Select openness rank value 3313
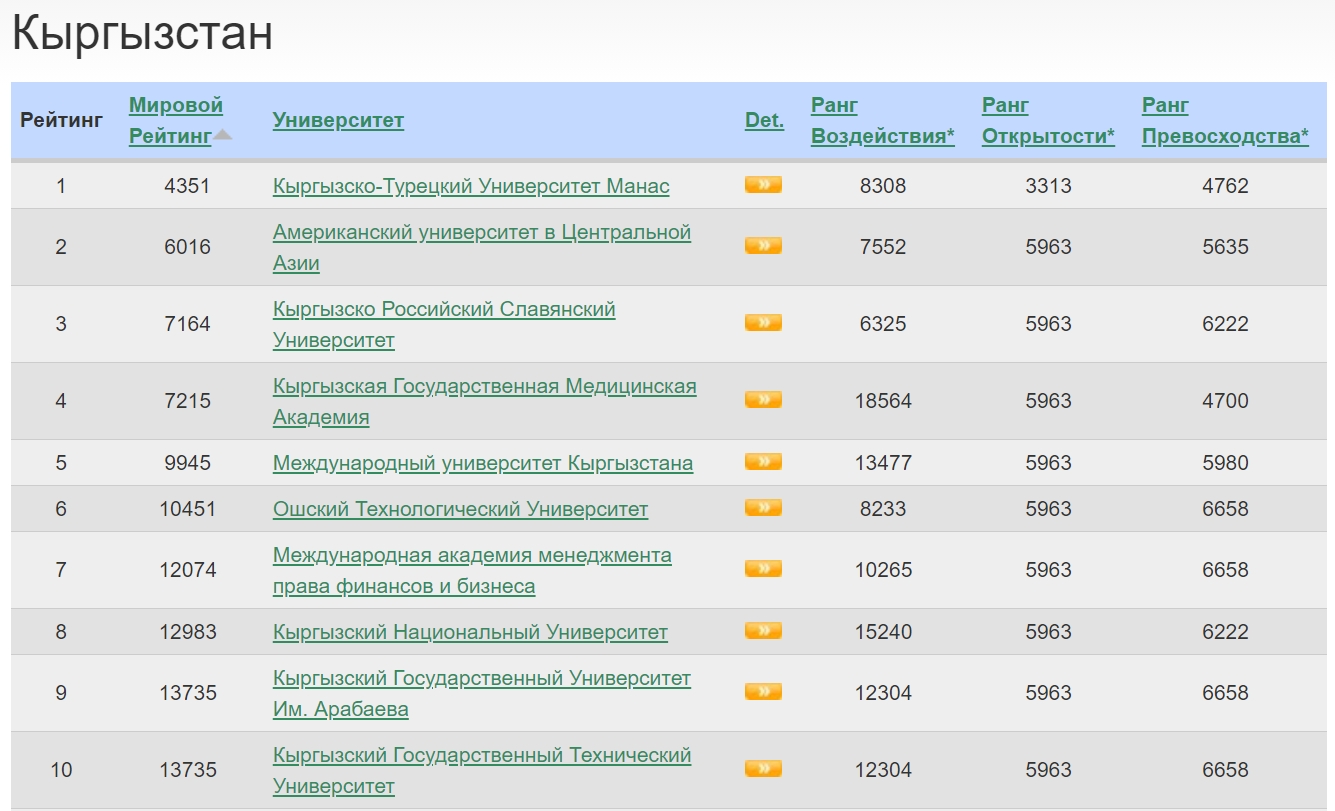This screenshot has height=811, width=1335. coord(1048,186)
